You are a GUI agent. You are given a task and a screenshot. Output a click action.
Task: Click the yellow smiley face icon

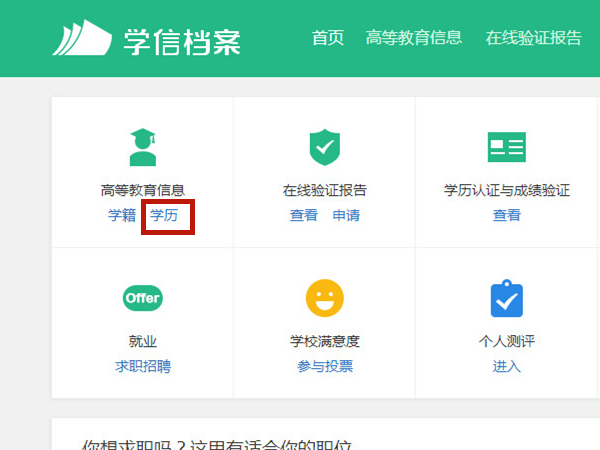(324, 298)
